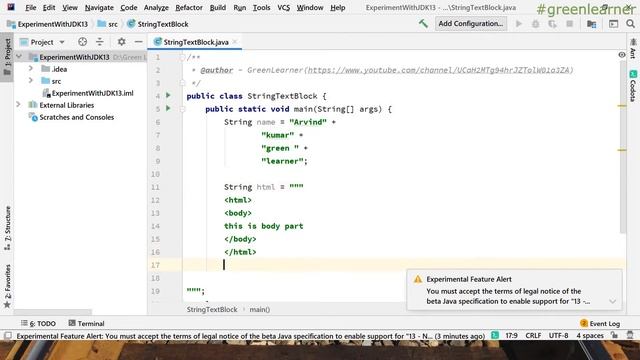
Task: Run class from gutter arrow on line 4
Action: [168, 95]
